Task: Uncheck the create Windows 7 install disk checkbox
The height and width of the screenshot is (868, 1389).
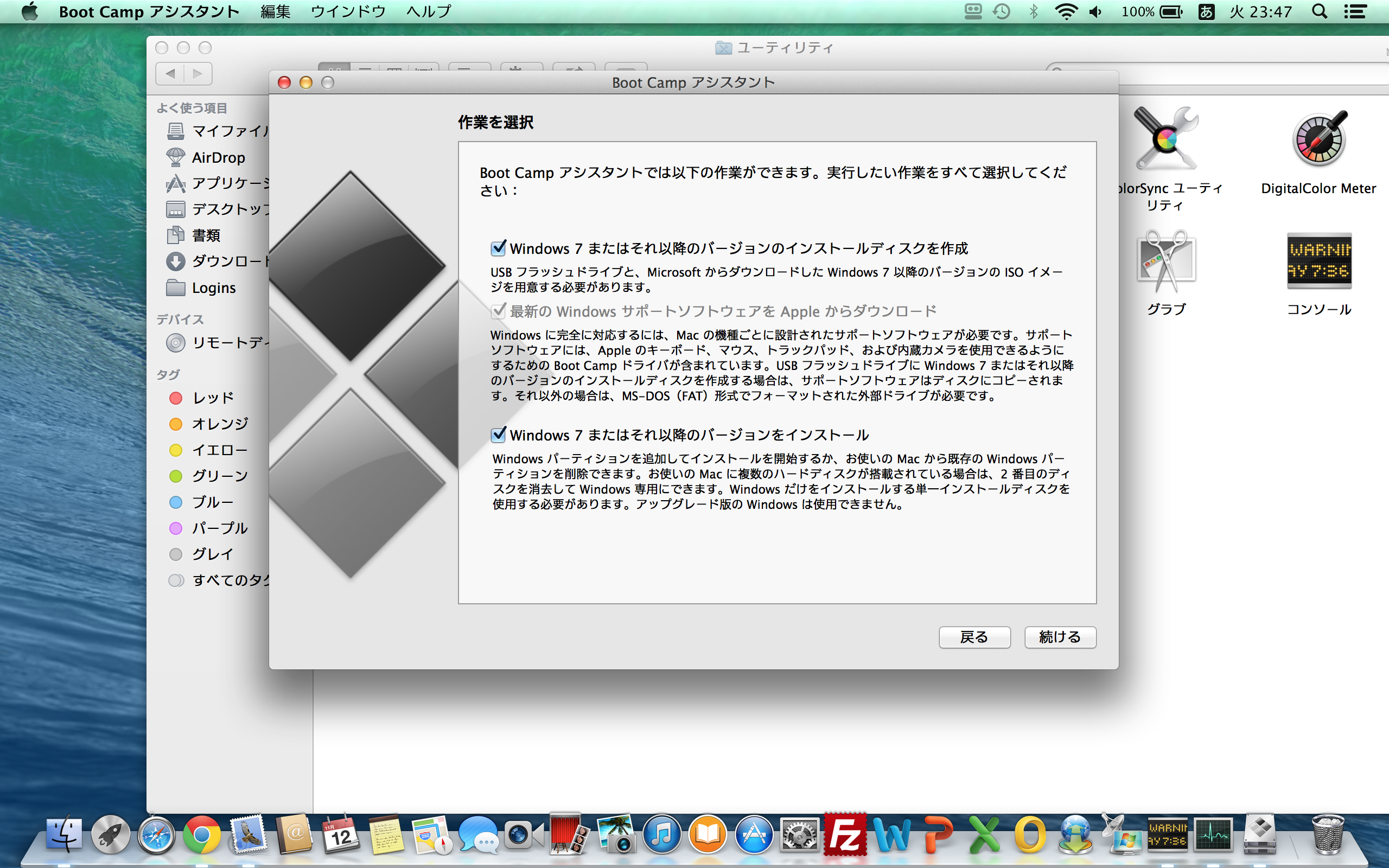Action: point(498,248)
